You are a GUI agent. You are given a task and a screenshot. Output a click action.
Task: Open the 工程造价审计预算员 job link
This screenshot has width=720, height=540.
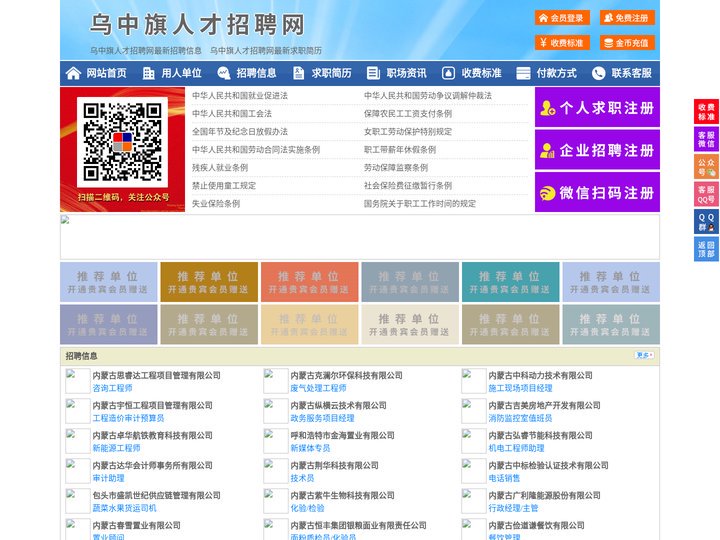(x=129, y=418)
